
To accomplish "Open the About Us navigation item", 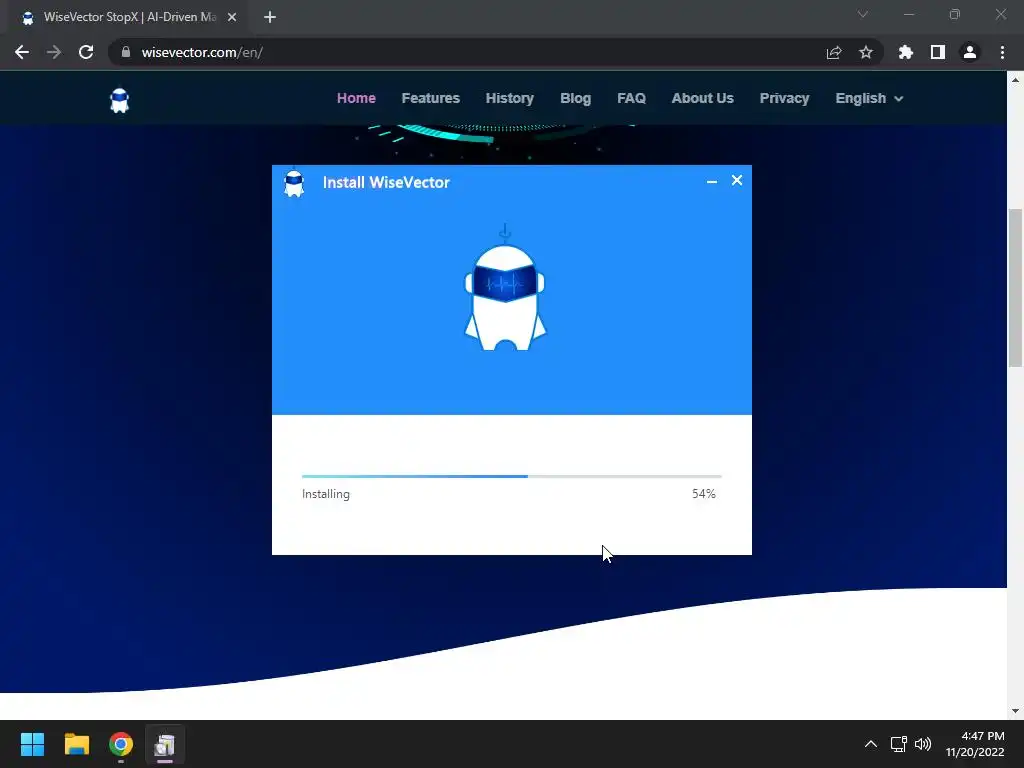I will 703,98.
